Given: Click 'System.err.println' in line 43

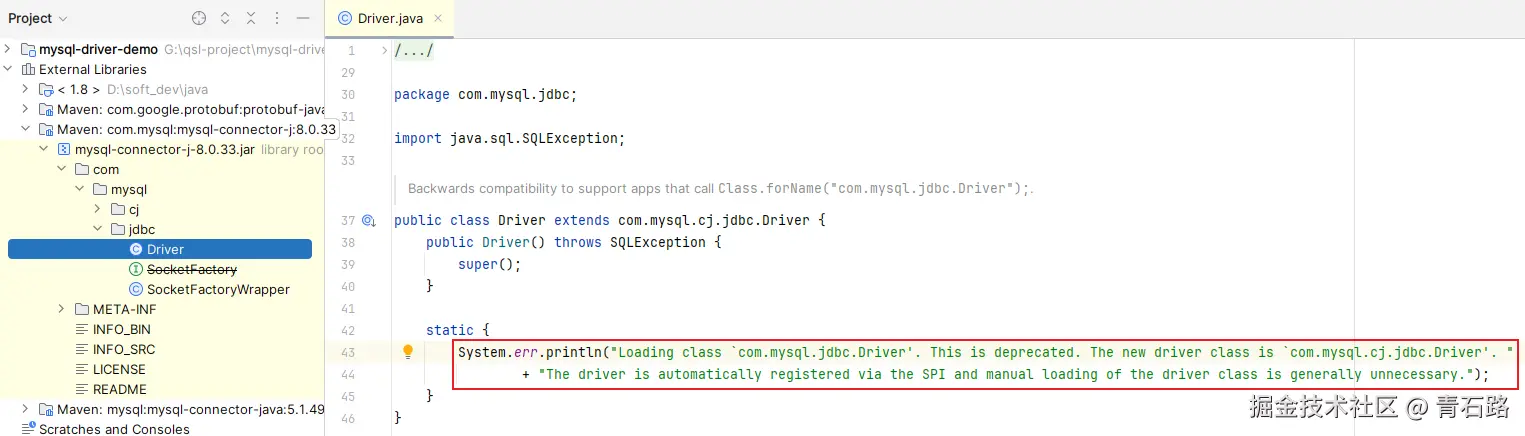Looking at the screenshot, I should [530, 352].
